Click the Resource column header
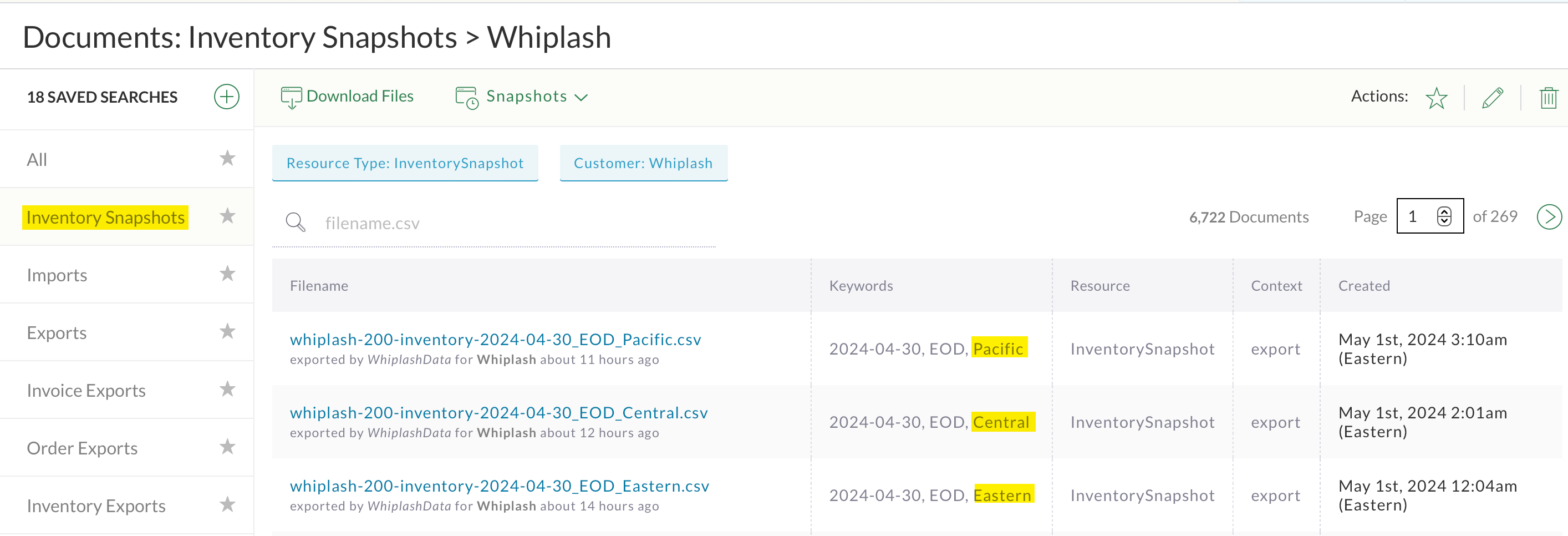 1100,286
